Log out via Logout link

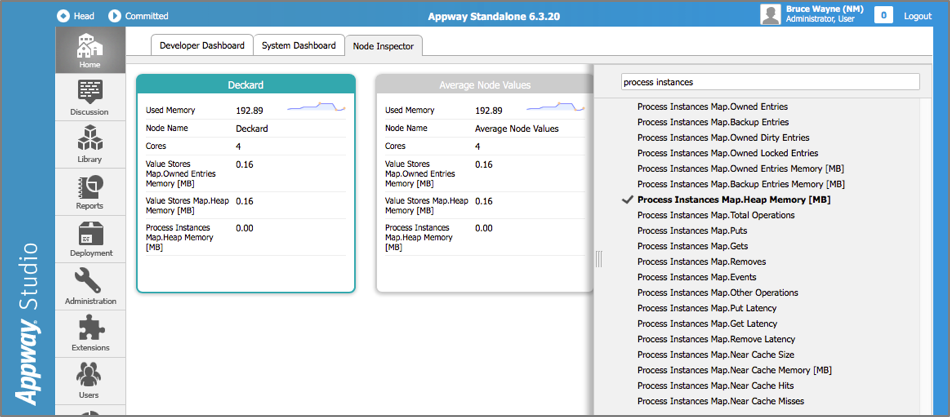[917, 16]
